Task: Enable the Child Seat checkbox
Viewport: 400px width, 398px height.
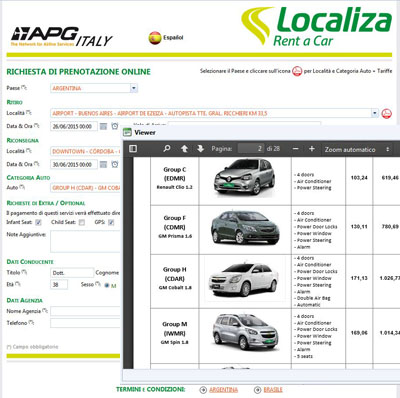Action: point(82,222)
